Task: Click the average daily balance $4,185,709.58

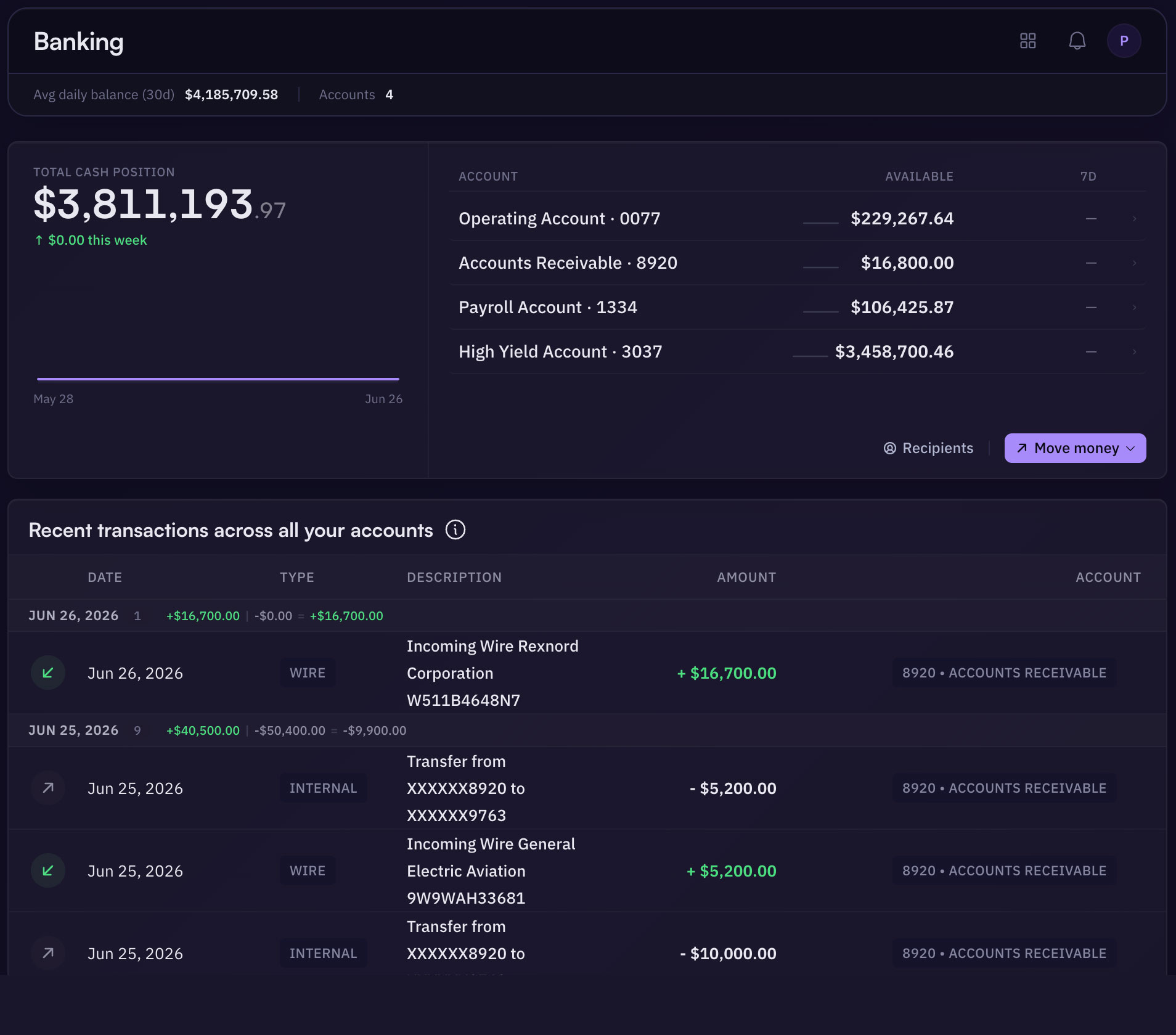Action: (231, 94)
